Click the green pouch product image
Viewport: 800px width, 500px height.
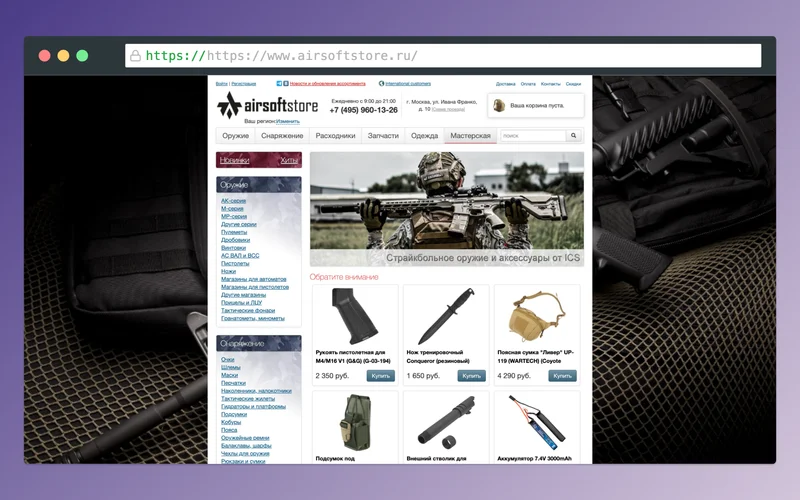click(355, 422)
